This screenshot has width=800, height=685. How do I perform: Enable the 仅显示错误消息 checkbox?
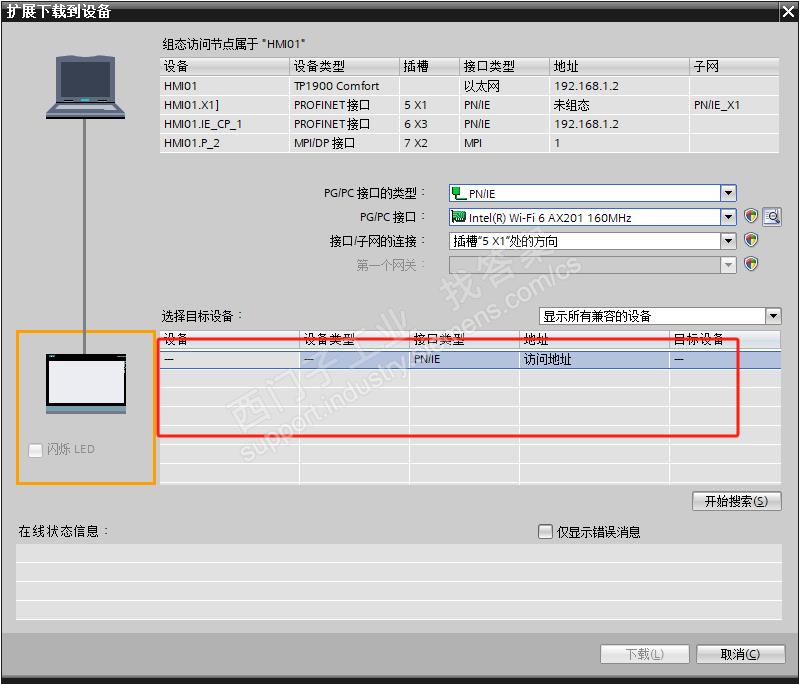pyautogui.click(x=545, y=531)
